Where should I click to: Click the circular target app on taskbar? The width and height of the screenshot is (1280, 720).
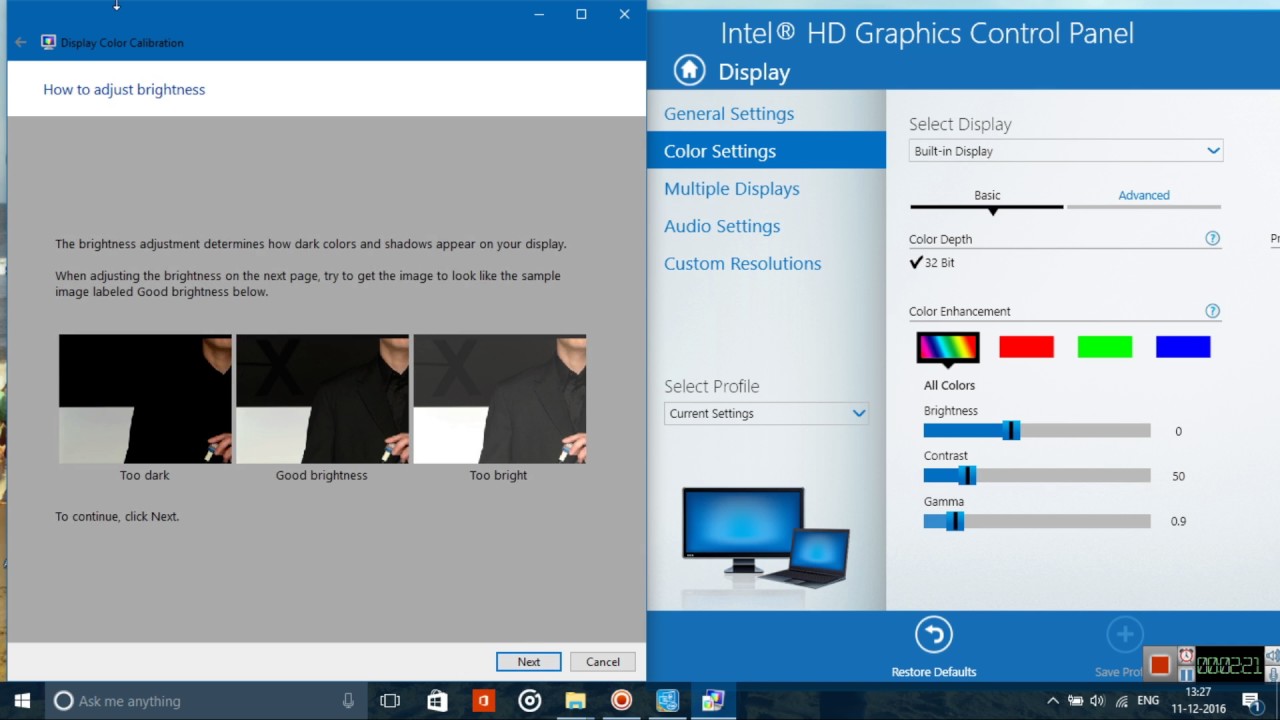529,701
